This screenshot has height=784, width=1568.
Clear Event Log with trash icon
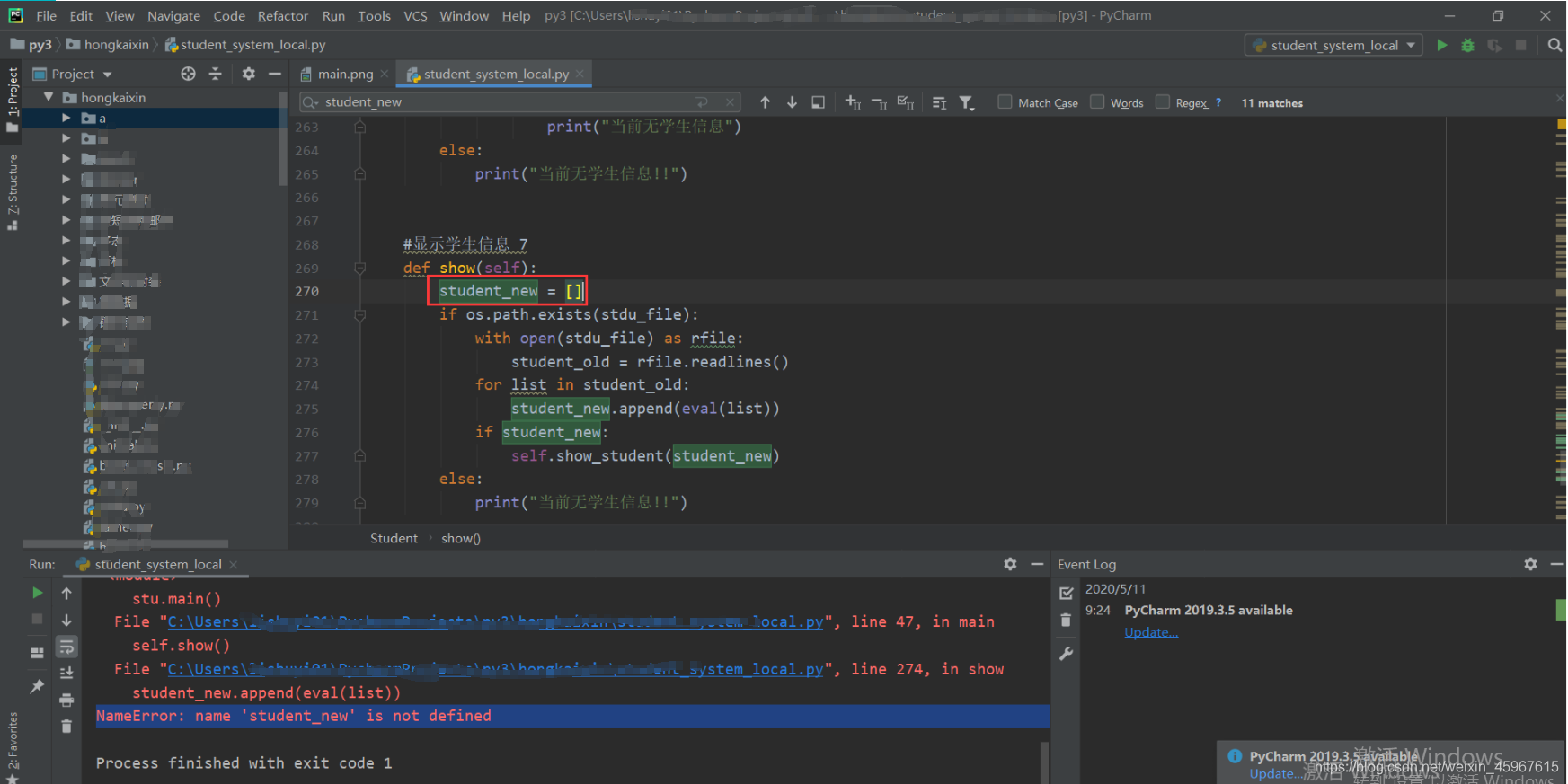tap(1066, 621)
